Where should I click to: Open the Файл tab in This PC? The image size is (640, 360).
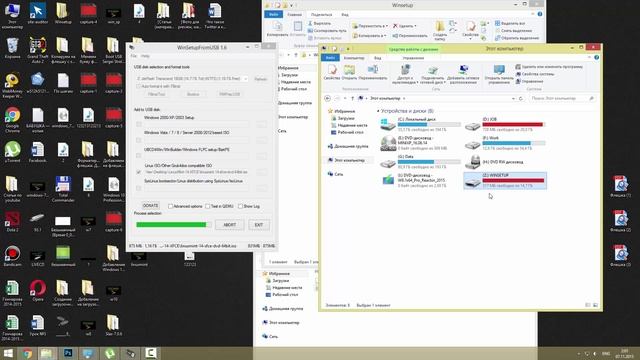330,58
